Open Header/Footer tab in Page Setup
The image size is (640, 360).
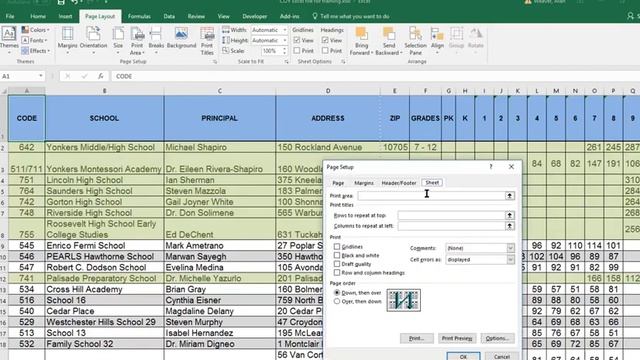click(399, 183)
